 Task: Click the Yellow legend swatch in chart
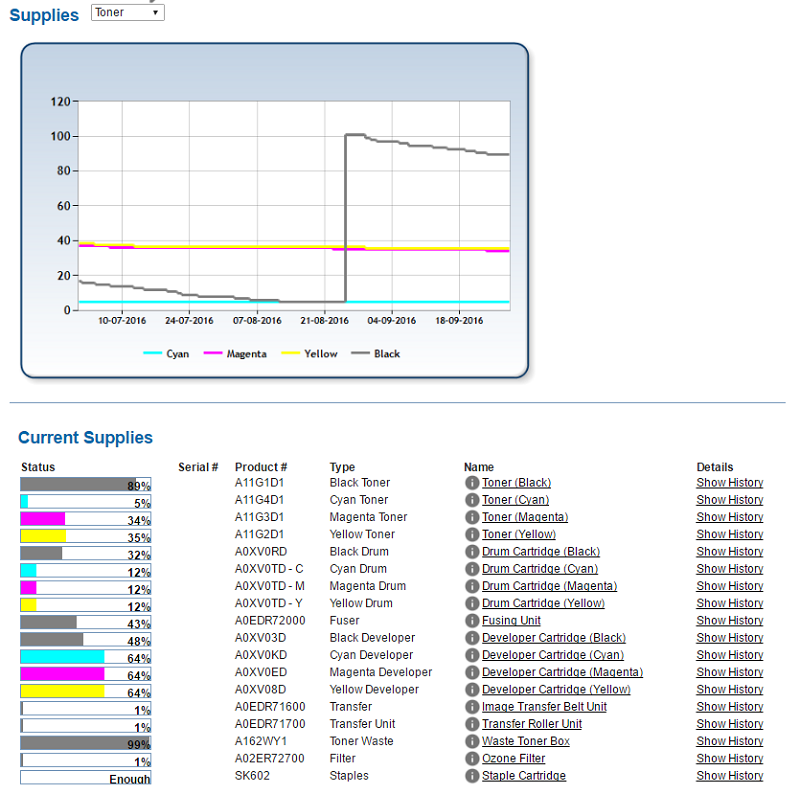[290, 353]
